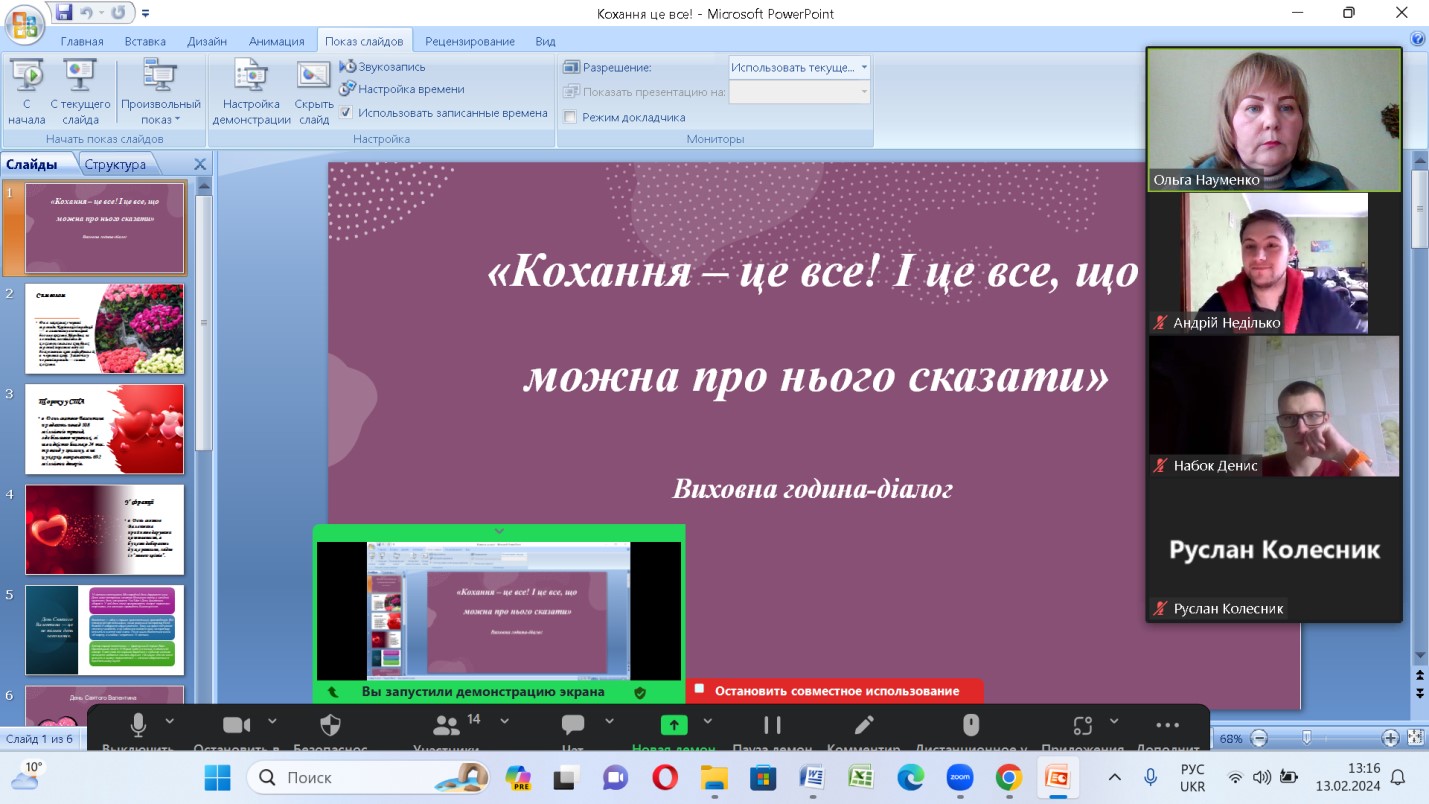Adjust the zoom slider handle

click(1305, 738)
